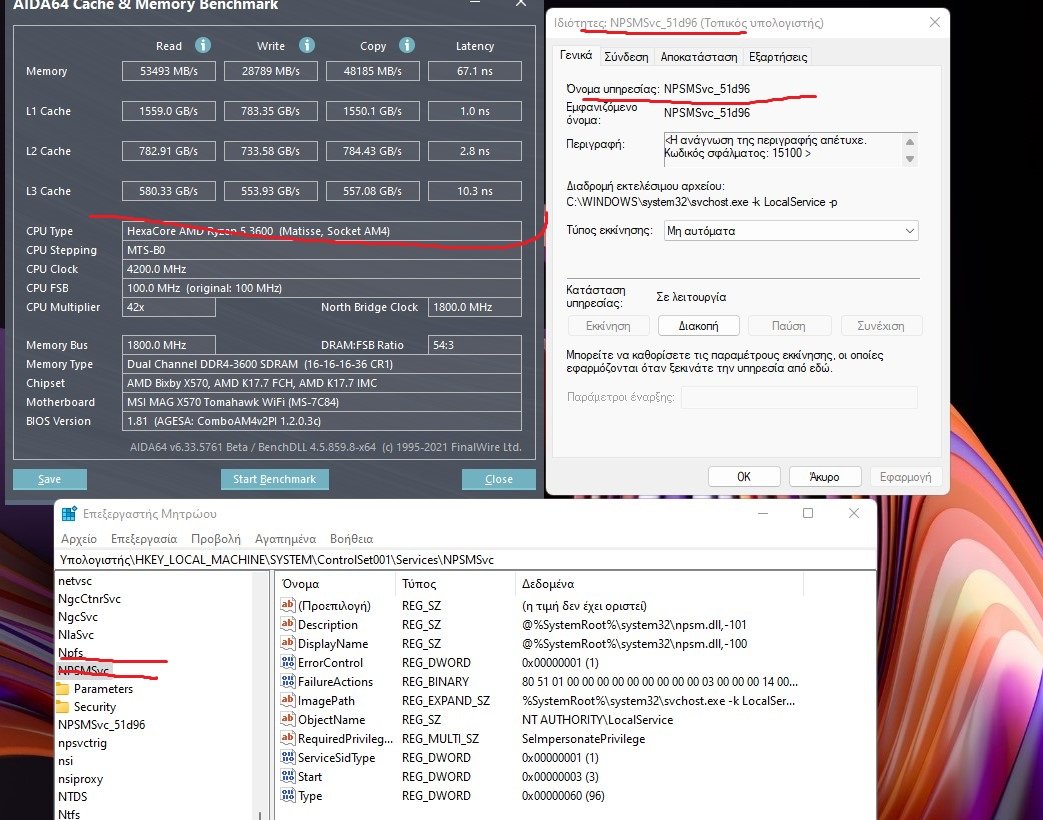The height and width of the screenshot is (820, 1043).
Task: Click Memory Latency value 67.1 ns
Action: [x=475, y=71]
